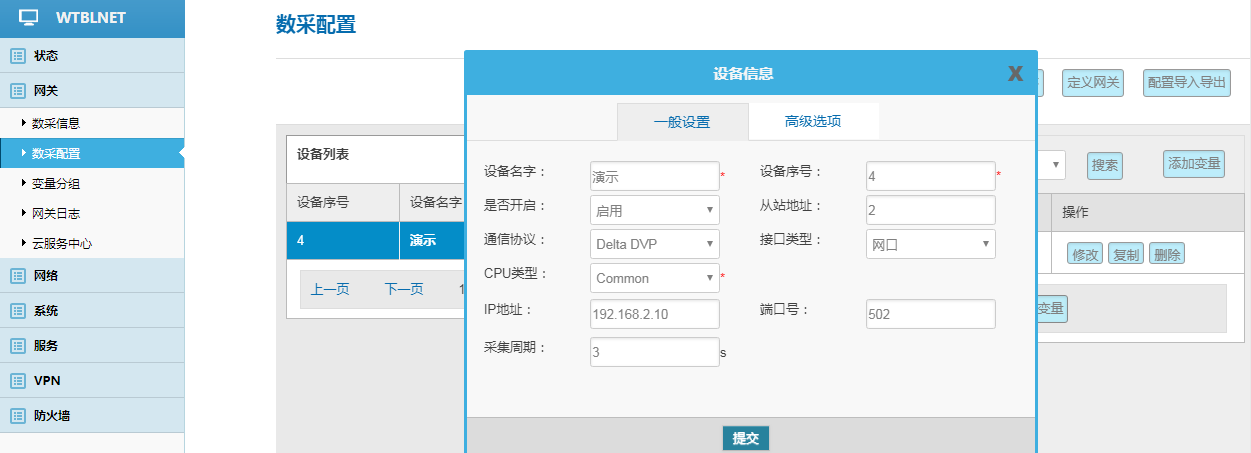Click the 网络 menu list icon
The image size is (1251, 453).
[17, 275]
